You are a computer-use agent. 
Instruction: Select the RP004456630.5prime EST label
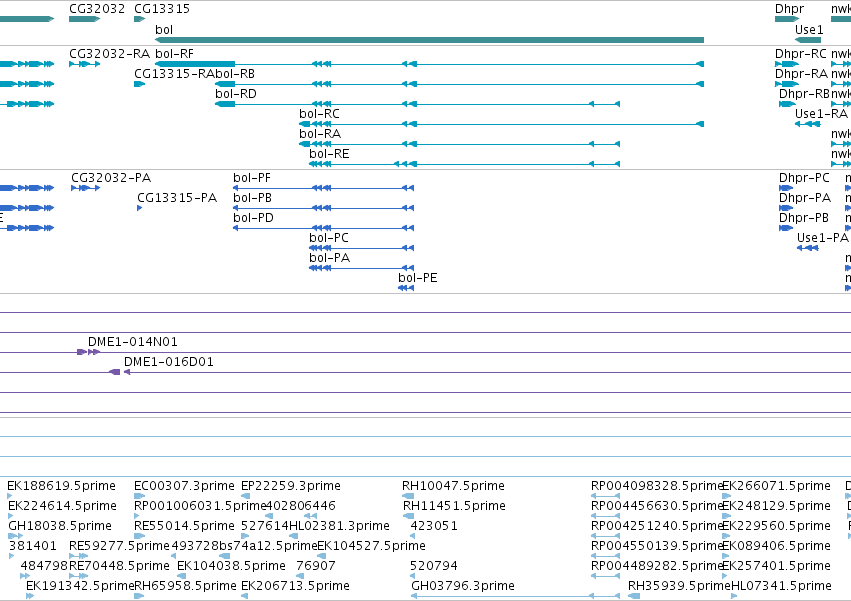tap(656, 506)
